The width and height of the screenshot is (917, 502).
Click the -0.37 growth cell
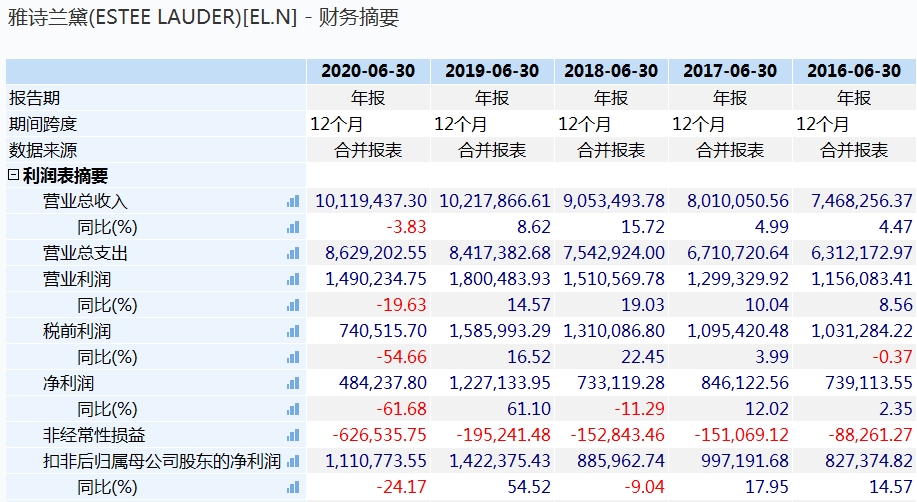(892, 357)
